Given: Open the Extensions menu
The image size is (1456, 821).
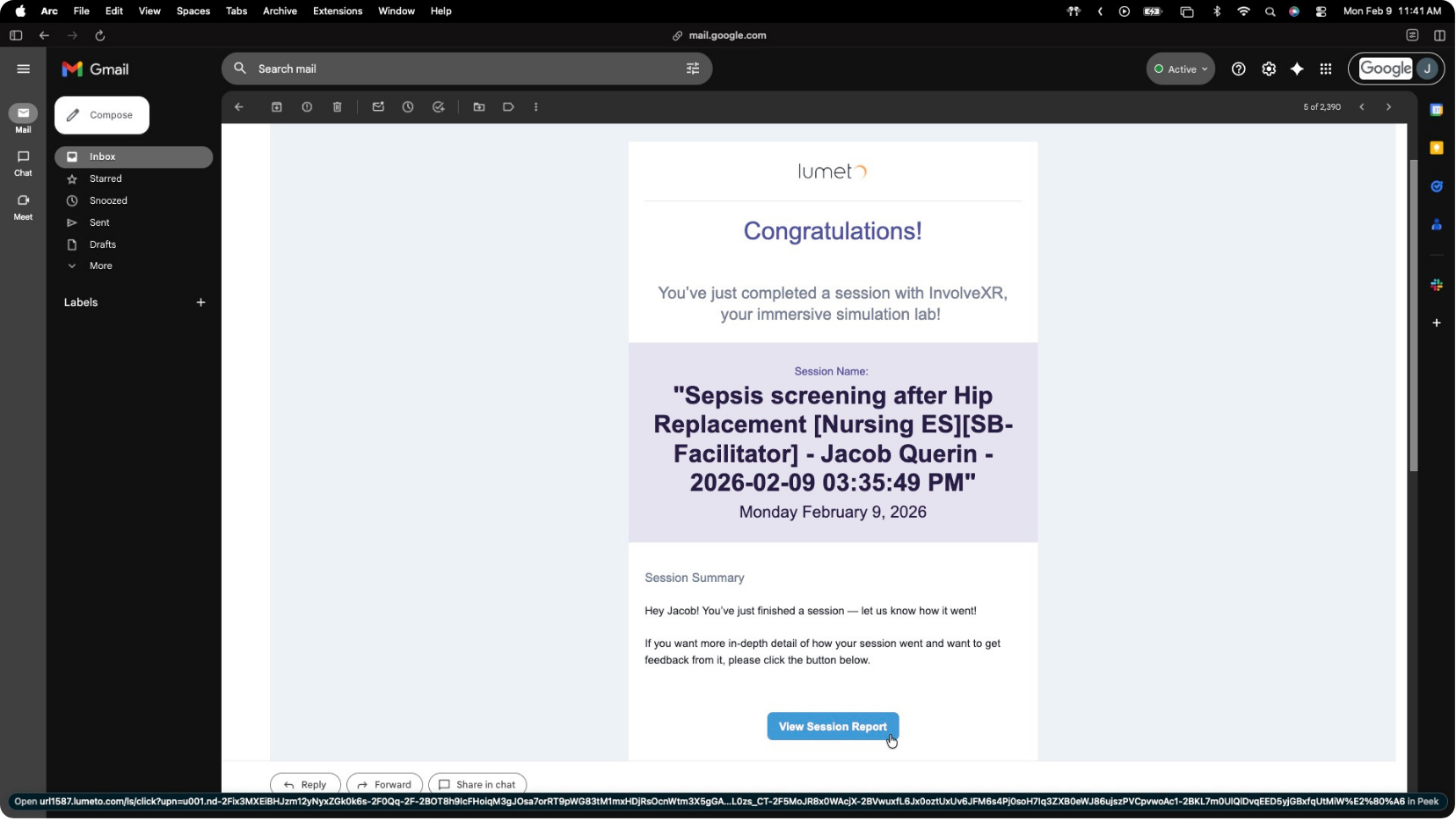Looking at the screenshot, I should point(338,11).
